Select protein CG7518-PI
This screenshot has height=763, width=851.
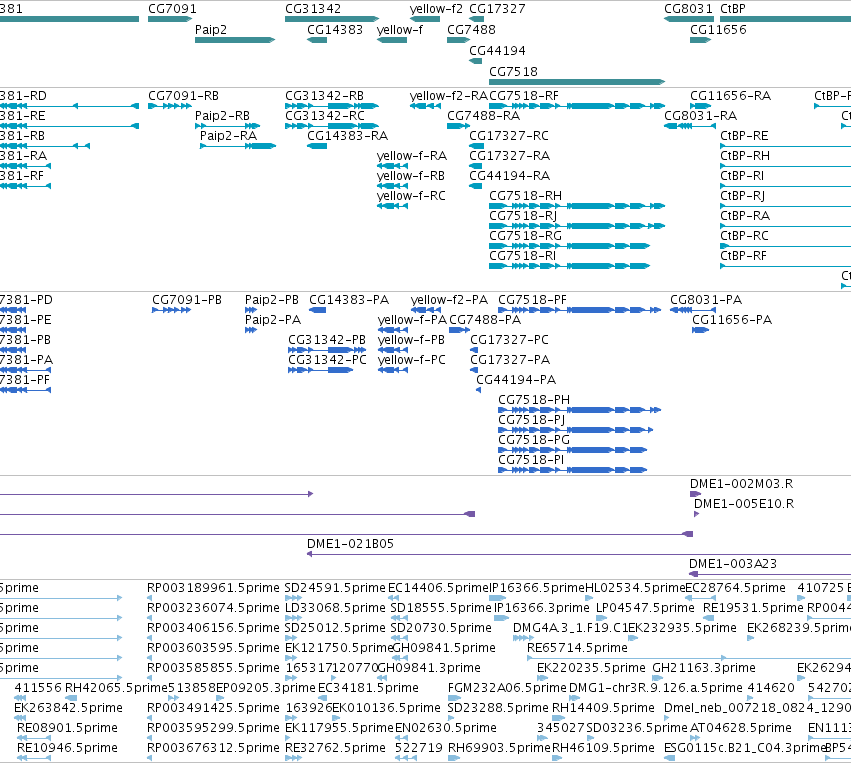[573, 470]
